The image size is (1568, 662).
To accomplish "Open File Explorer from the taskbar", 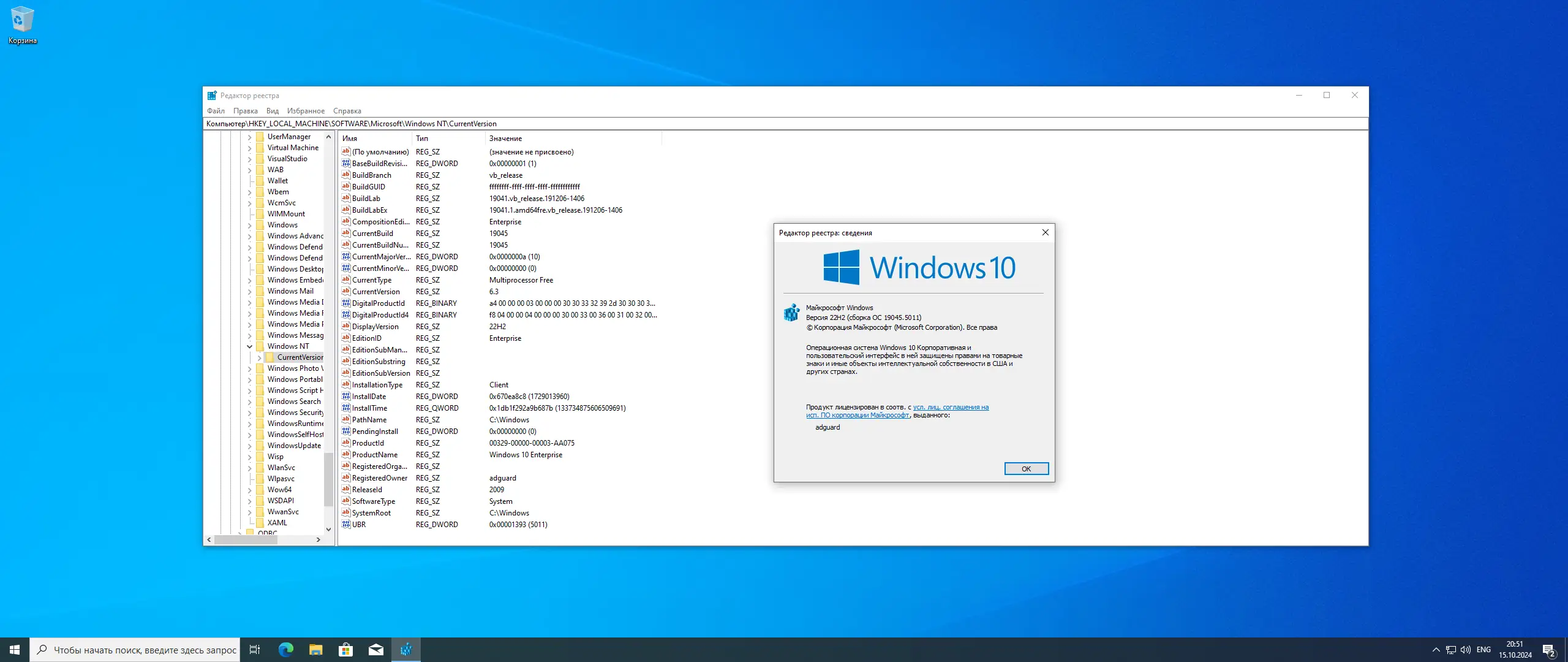I will (x=315, y=650).
